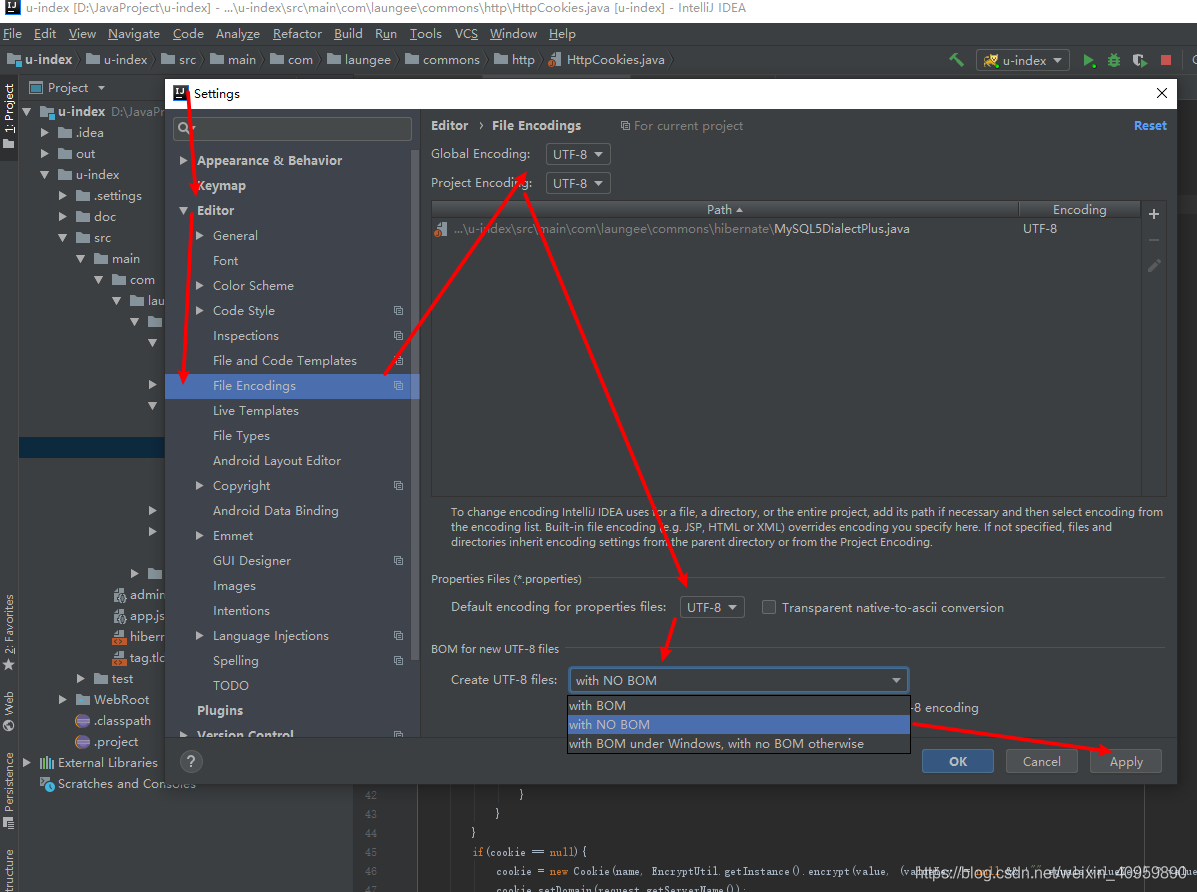The width and height of the screenshot is (1197, 892).
Task: Click the Build project hammer icon
Action: pyautogui.click(x=956, y=60)
